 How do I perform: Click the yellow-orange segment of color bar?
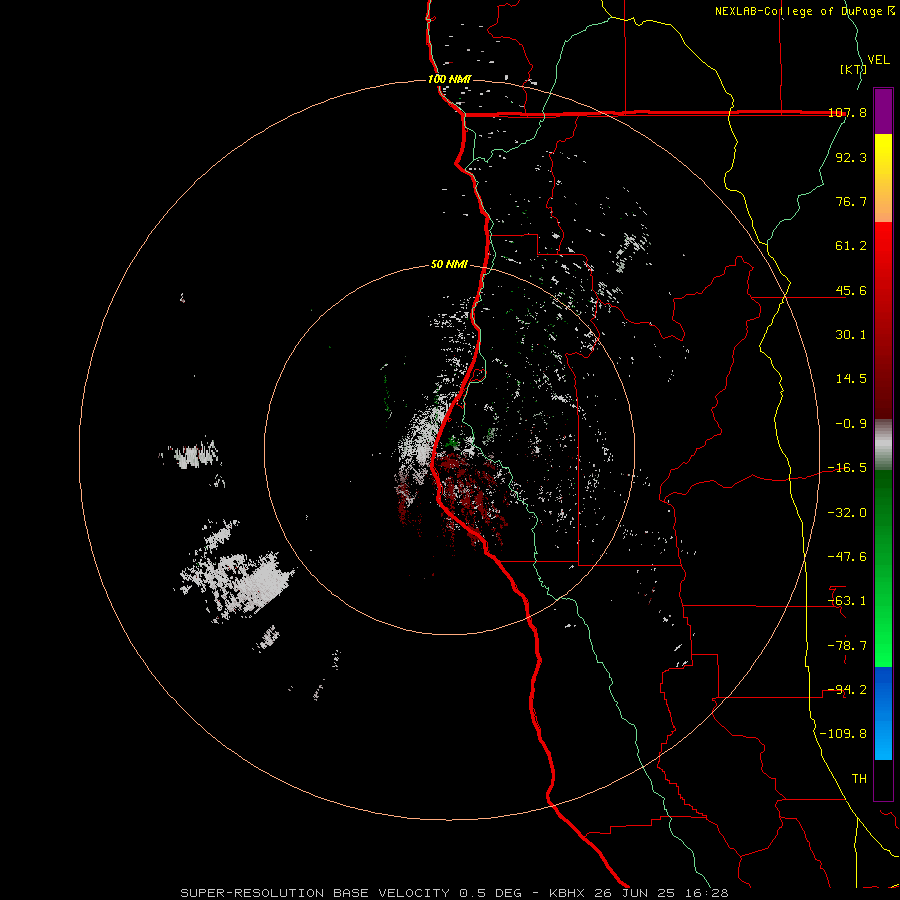point(883,178)
